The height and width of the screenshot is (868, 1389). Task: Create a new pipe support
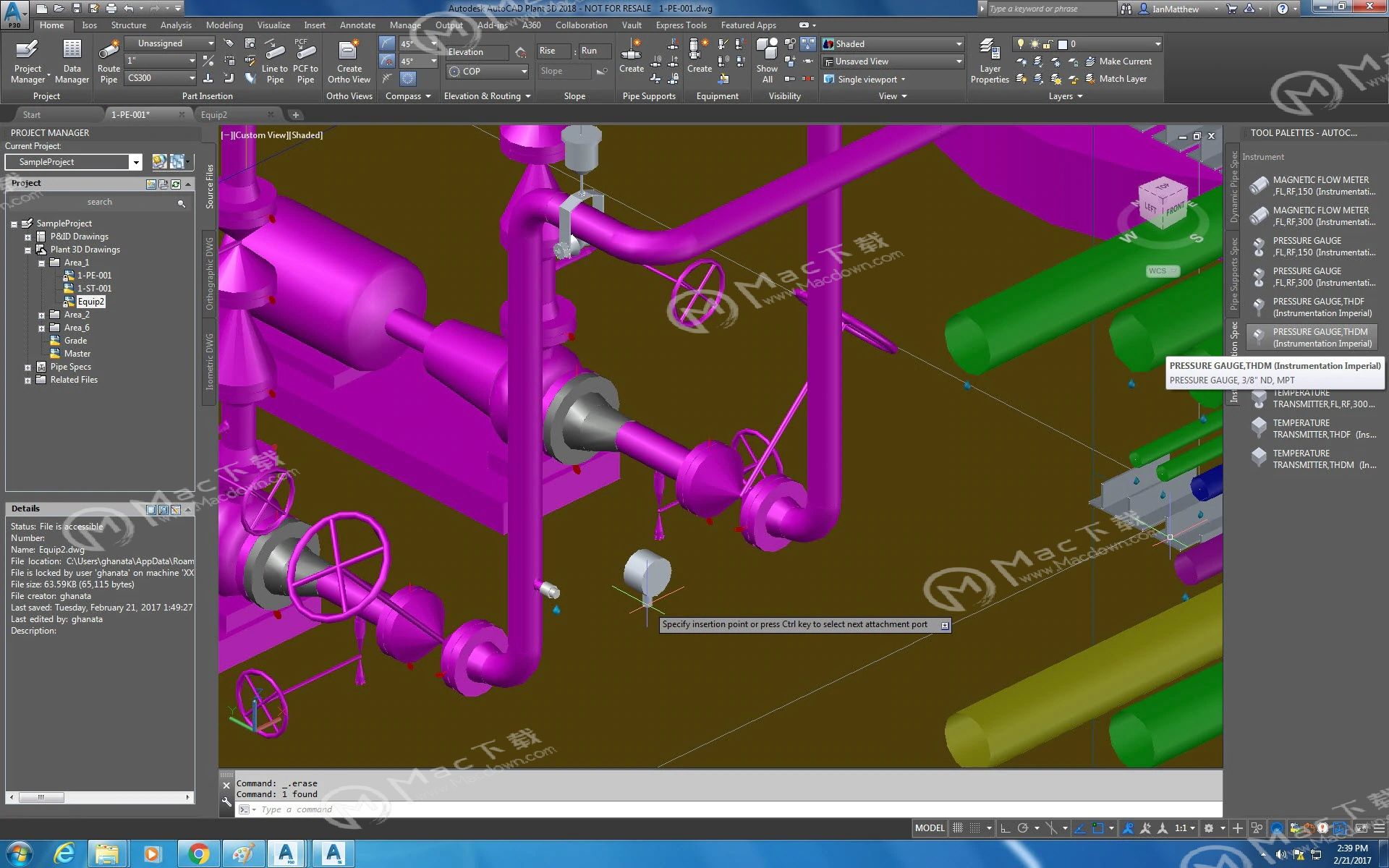631,56
